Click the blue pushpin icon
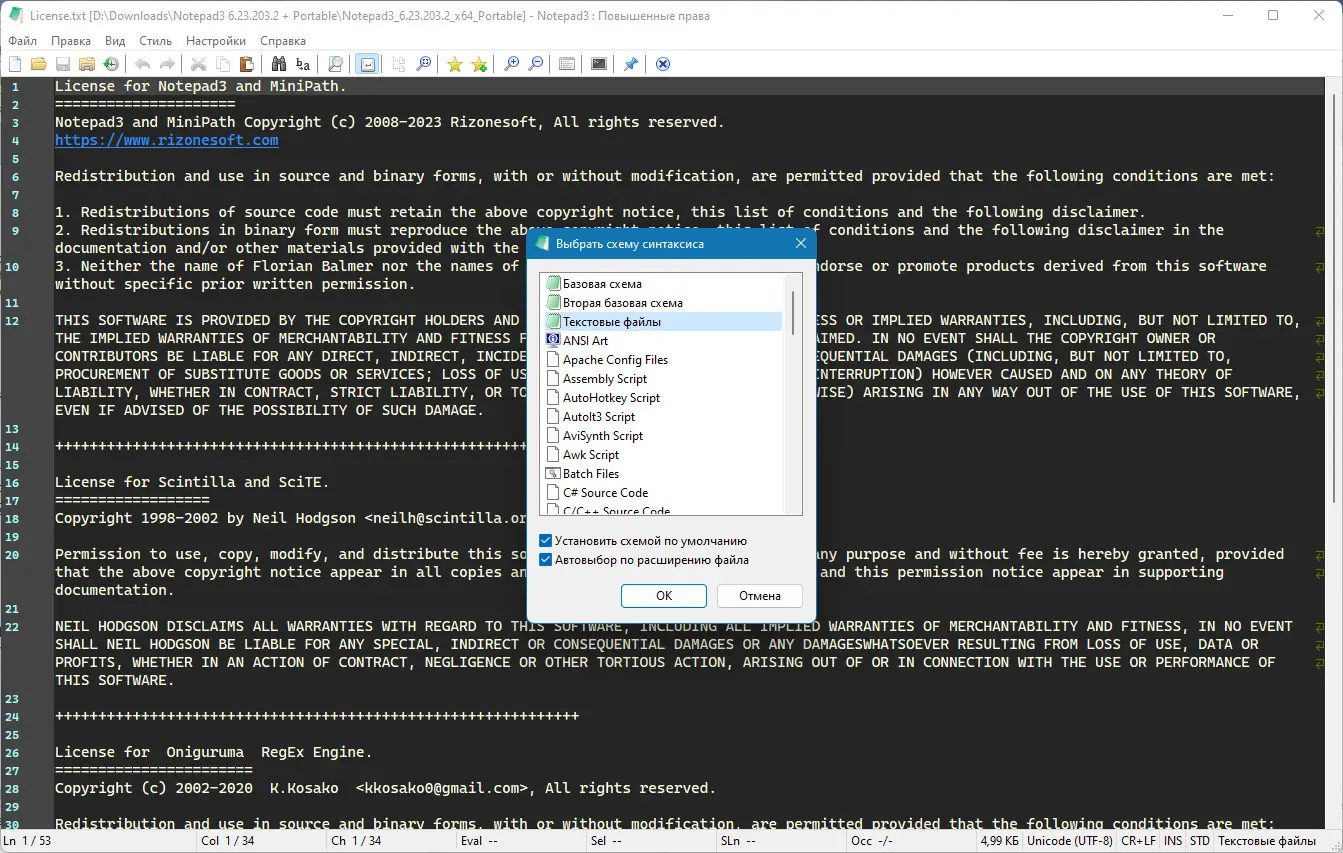 point(631,64)
